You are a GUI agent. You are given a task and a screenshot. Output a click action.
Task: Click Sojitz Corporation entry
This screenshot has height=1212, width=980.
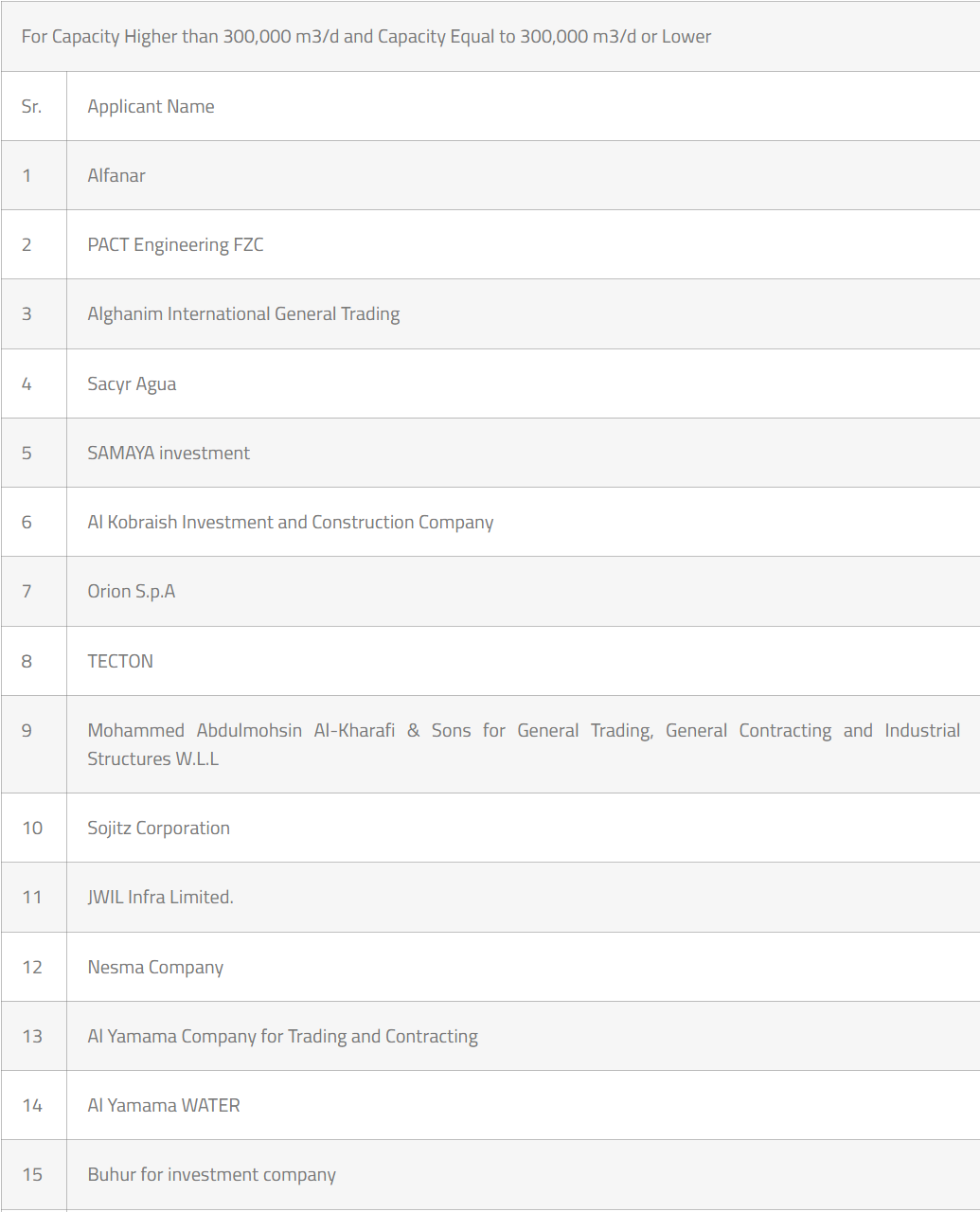(159, 829)
